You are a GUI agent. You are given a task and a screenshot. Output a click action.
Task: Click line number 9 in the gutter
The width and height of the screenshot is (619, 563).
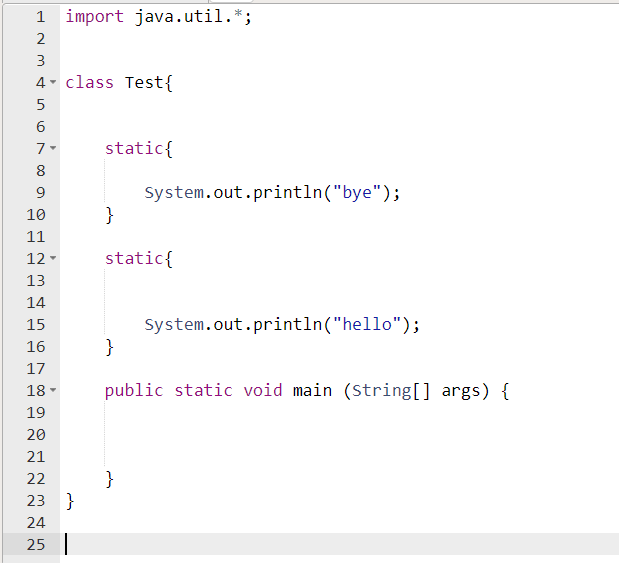point(41,193)
